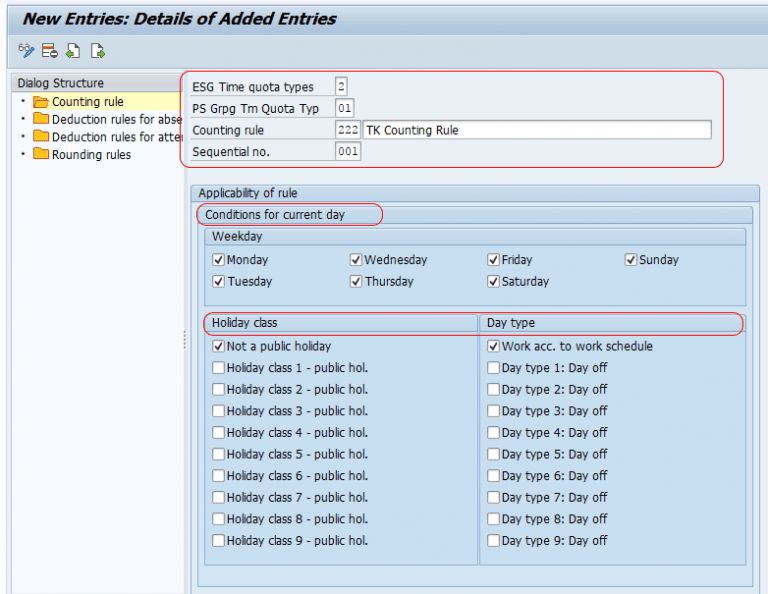
Task: Toggle the Wednesday checkbox
Action: (356, 260)
